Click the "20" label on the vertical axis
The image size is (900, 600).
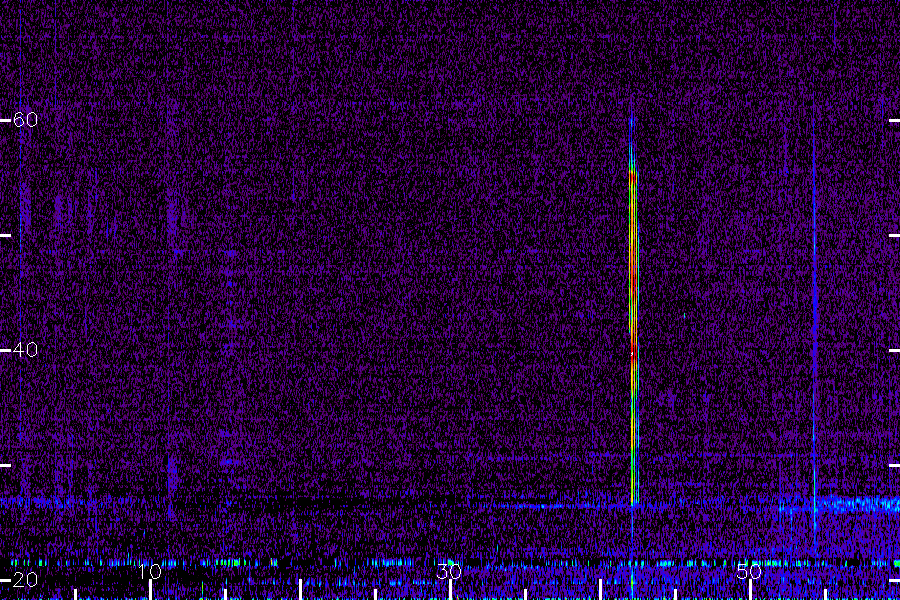25,580
